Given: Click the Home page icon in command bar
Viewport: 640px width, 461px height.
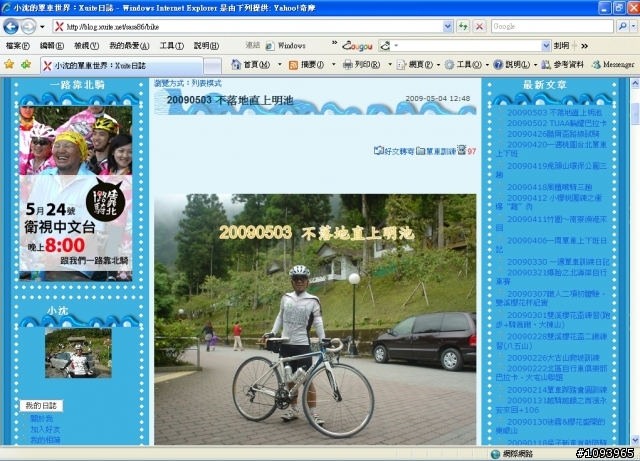Looking at the screenshot, I should (236, 65).
